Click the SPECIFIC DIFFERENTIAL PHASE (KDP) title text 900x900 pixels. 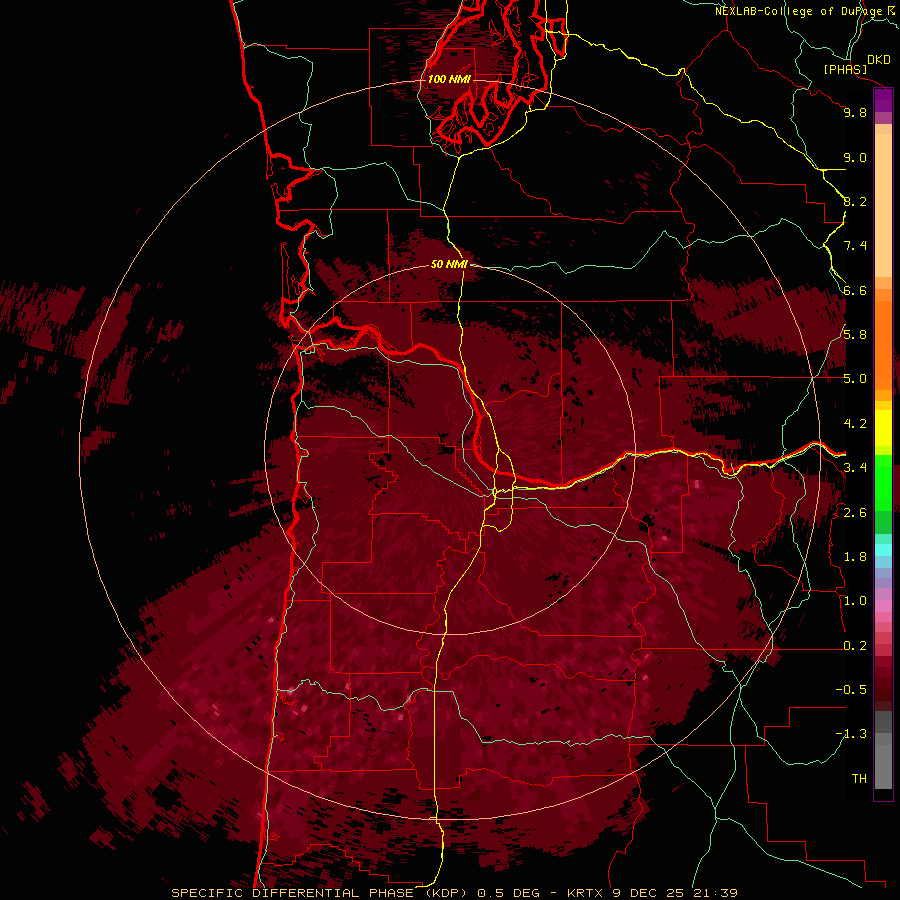click(x=317, y=893)
